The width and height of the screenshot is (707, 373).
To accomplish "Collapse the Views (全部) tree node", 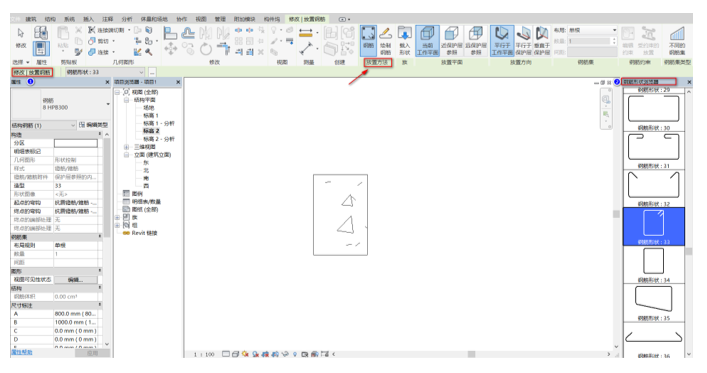I will [118, 92].
